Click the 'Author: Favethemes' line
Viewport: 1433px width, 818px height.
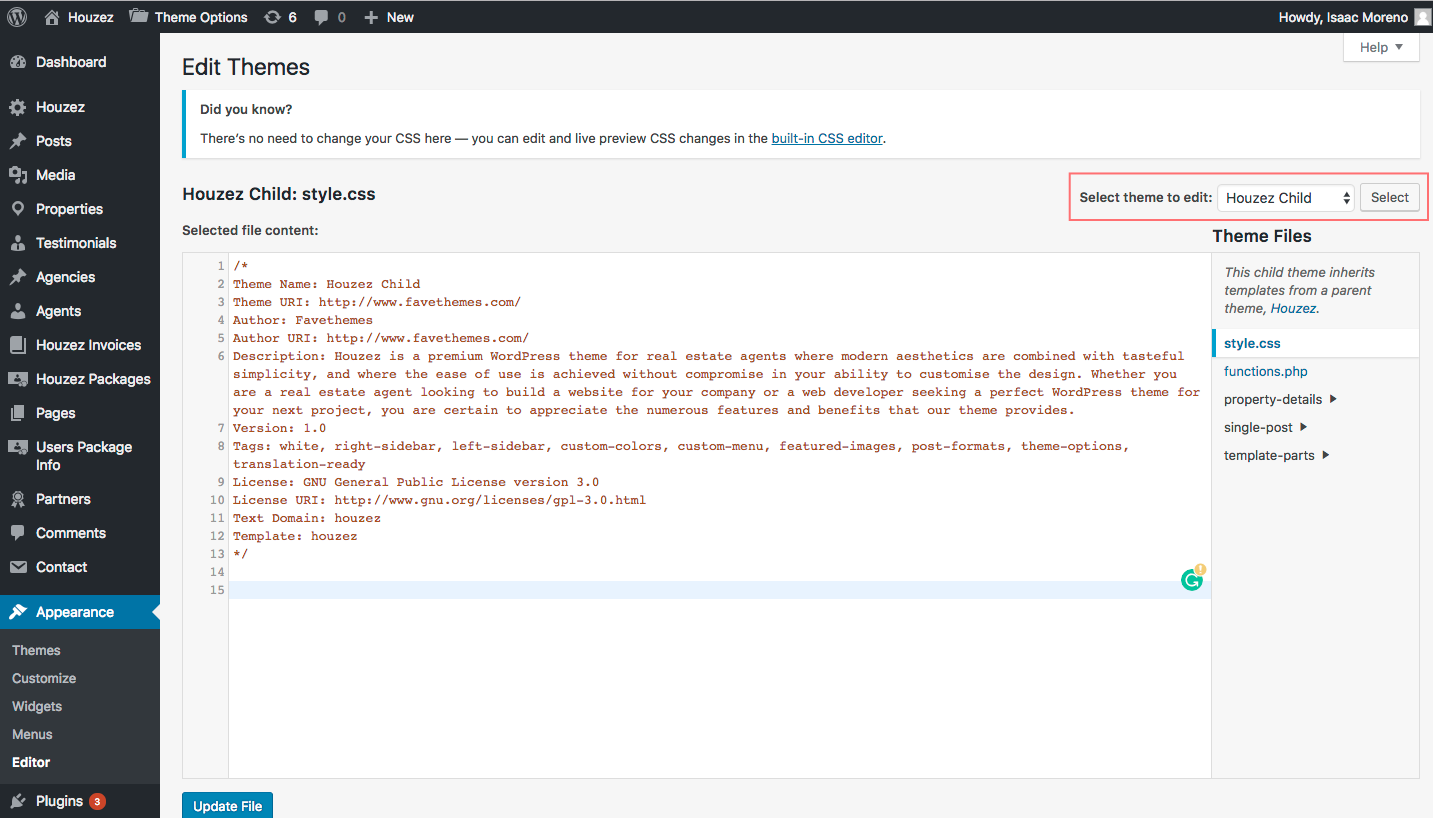[x=303, y=320]
